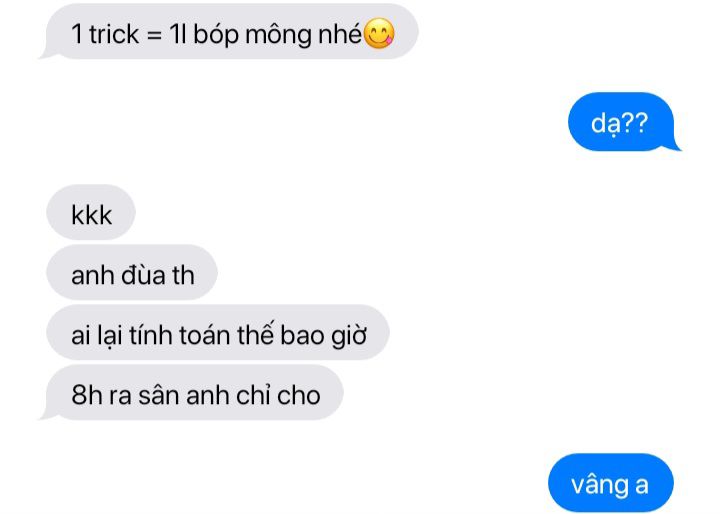The height and width of the screenshot is (514, 720).
Task: Tap the "8h ra sân anh chỉ cho" bubble
Action: (x=193, y=393)
